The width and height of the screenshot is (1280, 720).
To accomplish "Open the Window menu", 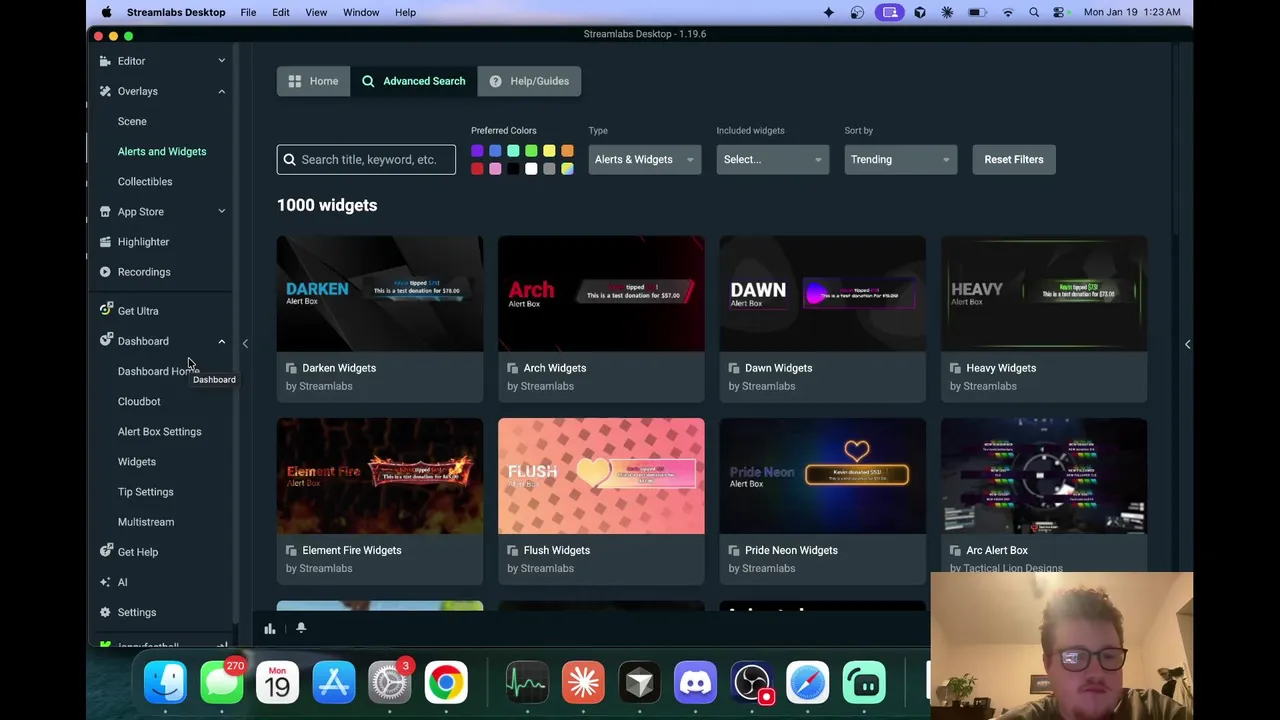I will click(x=361, y=12).
